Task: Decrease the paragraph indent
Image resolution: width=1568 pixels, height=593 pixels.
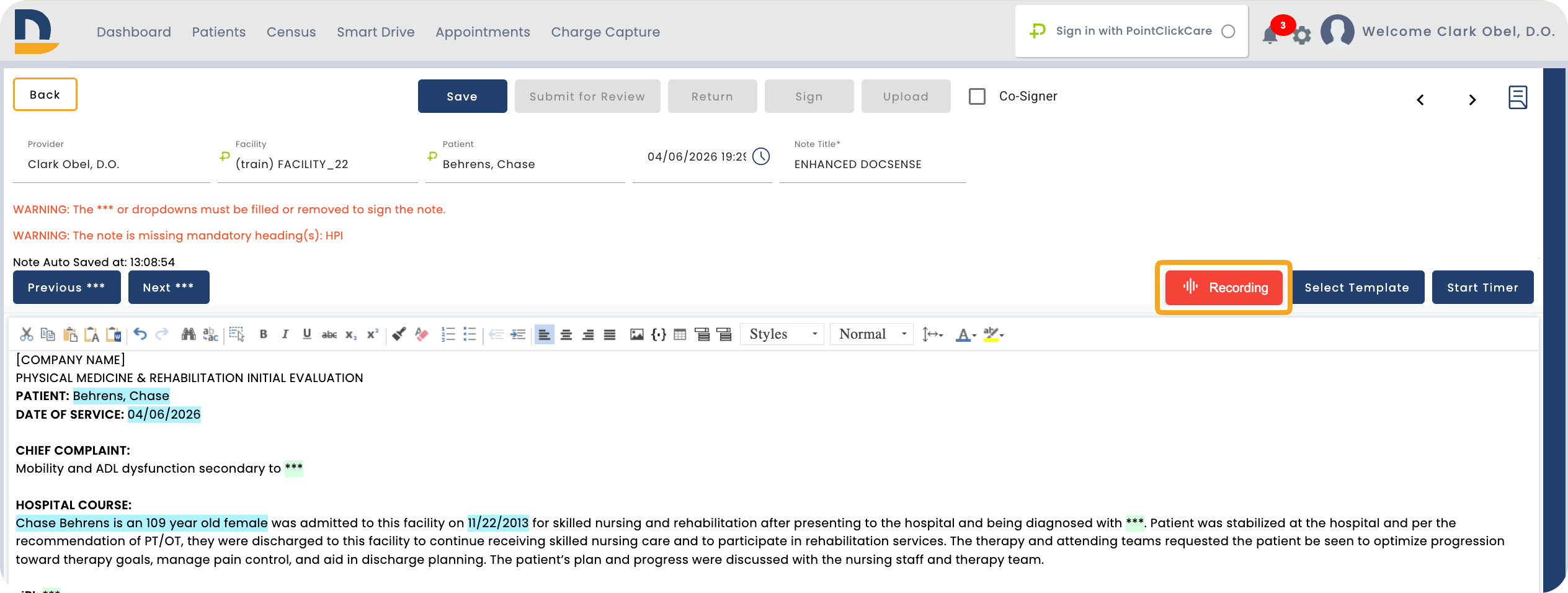Action: click(496, 334)
